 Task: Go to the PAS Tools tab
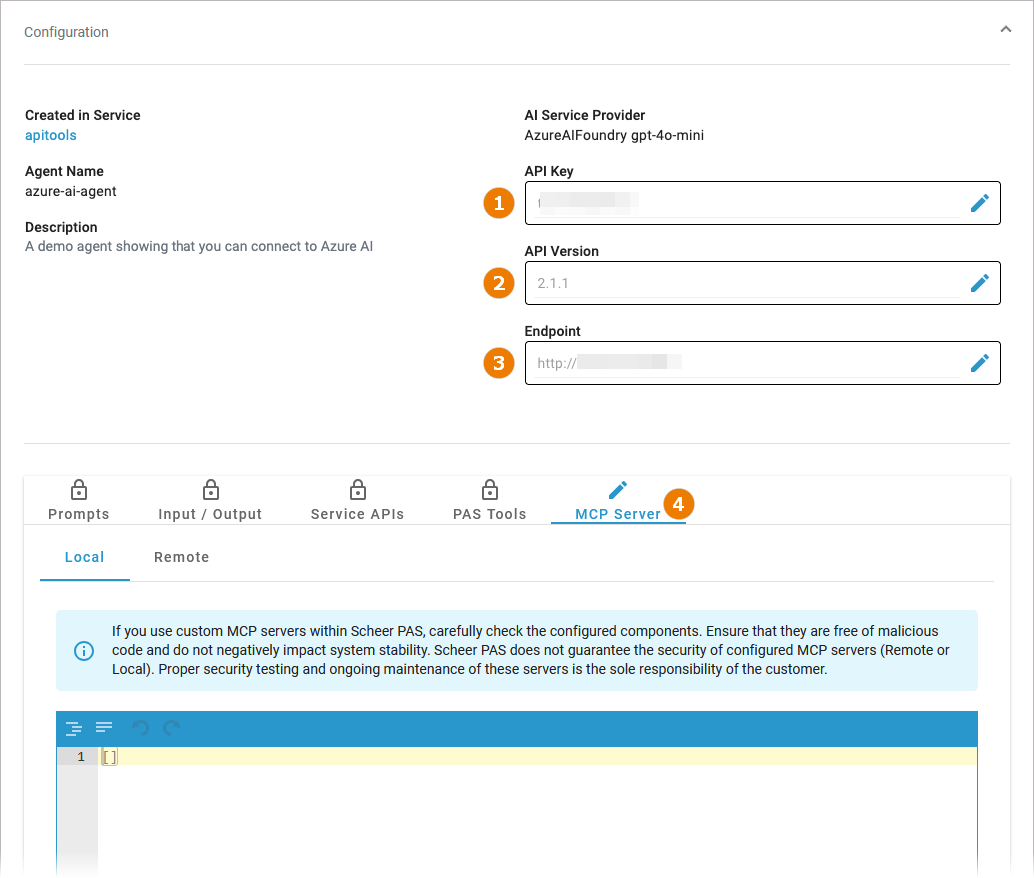pyautogui.click(x=489, y=501)
